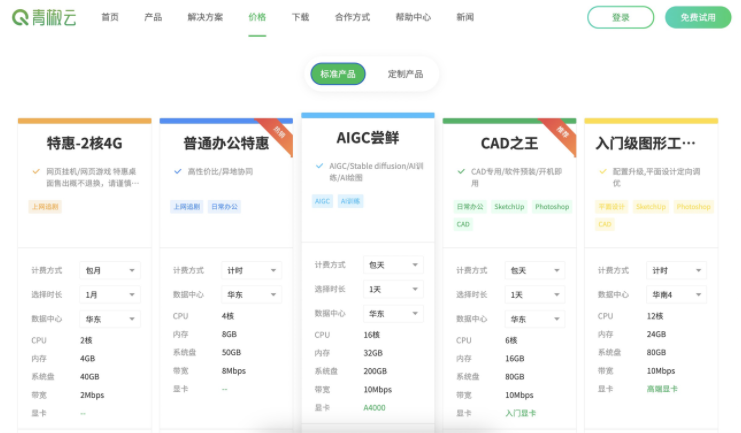The image size is (741, 433).
Task: Select the 价格 navigation tab
Action: click(257, 17)
